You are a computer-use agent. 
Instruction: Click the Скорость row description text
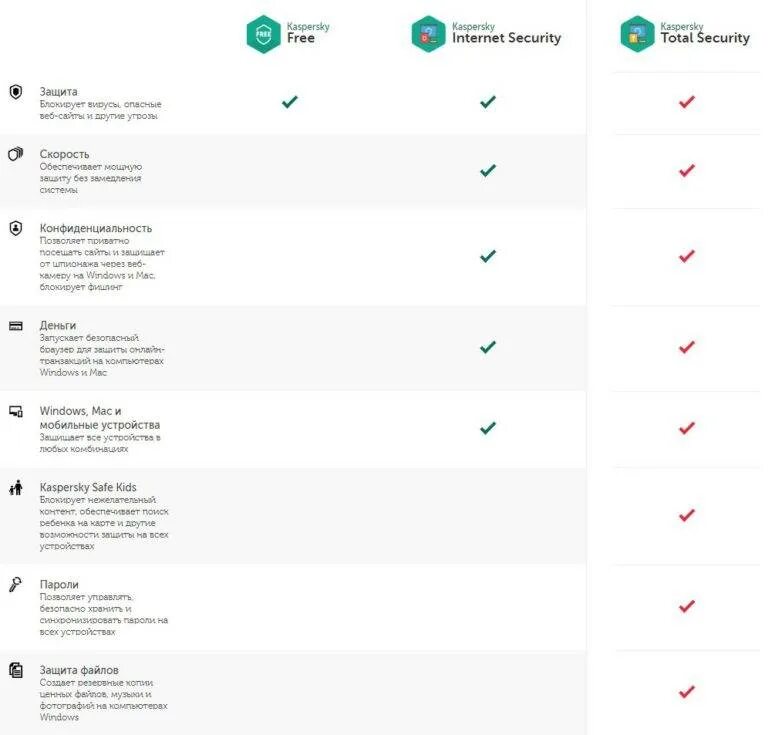(90, 178)
